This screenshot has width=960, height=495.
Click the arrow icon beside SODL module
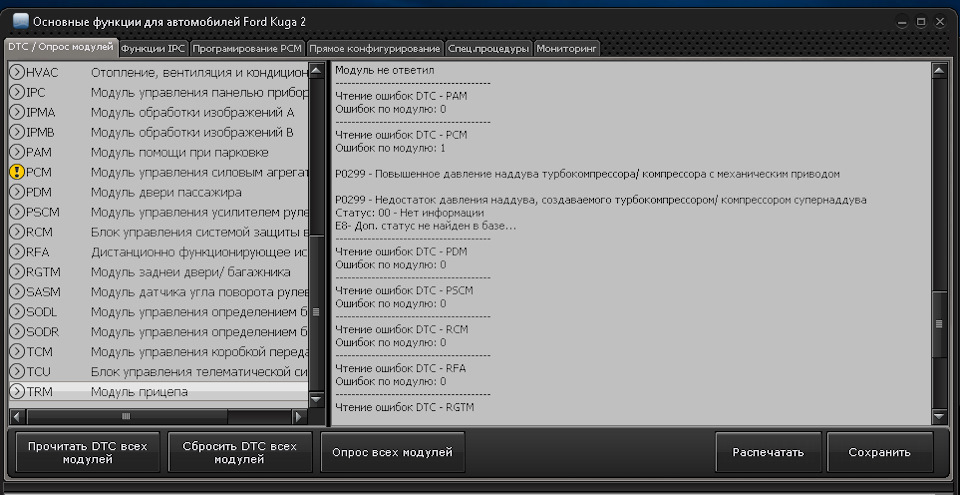coord(18,311)
